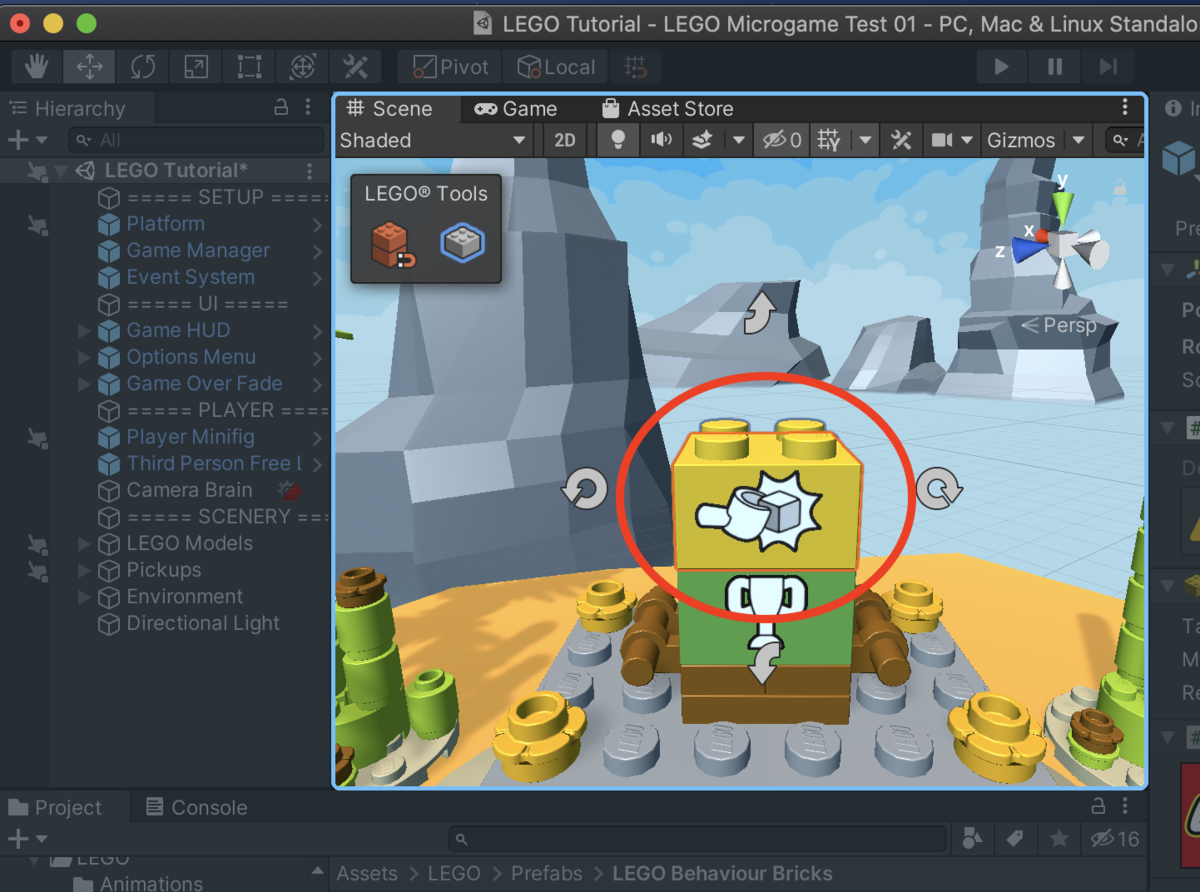Click the Project panel search field

697,838
